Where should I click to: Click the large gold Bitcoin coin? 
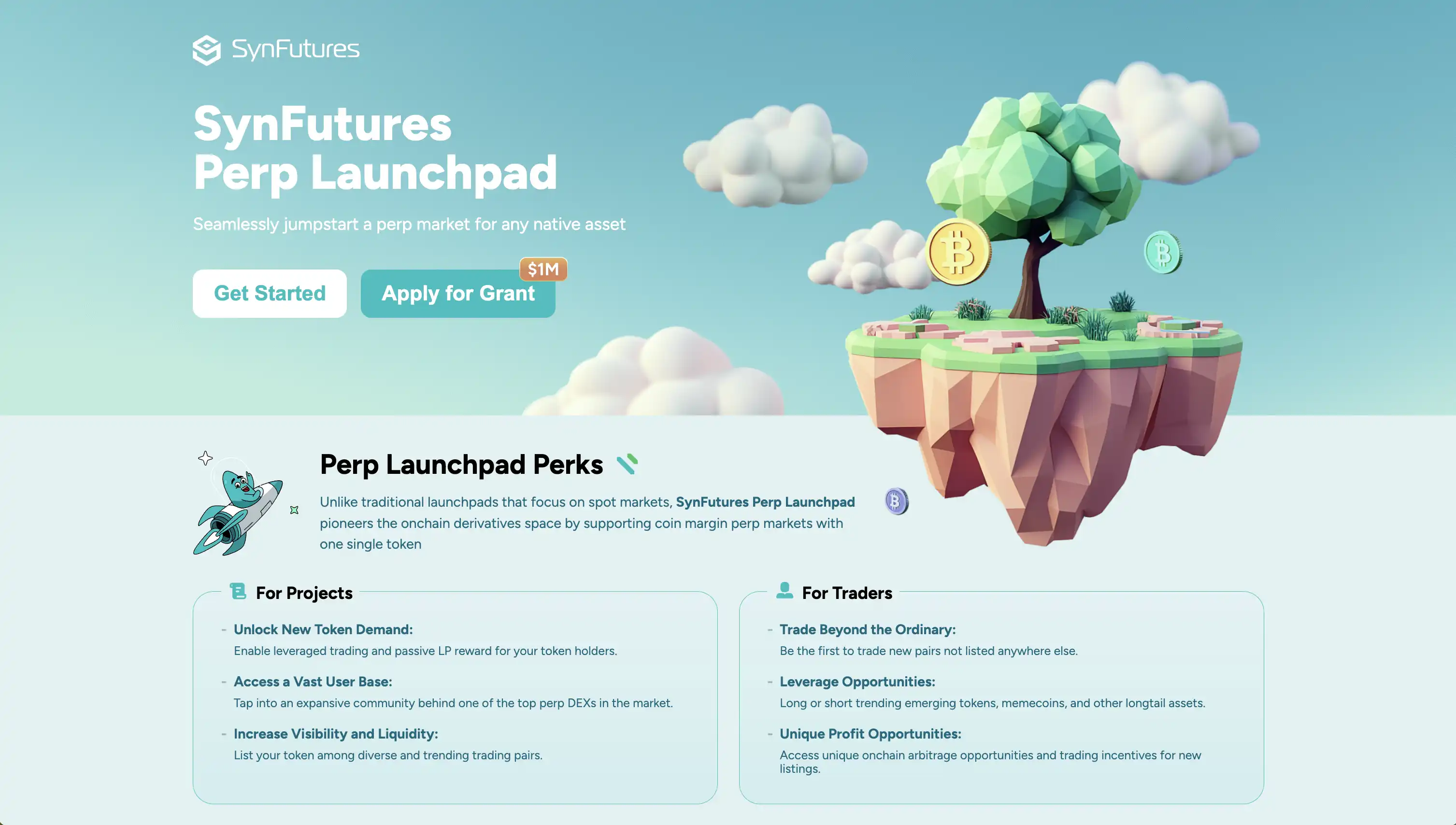[x=958, y=252]
